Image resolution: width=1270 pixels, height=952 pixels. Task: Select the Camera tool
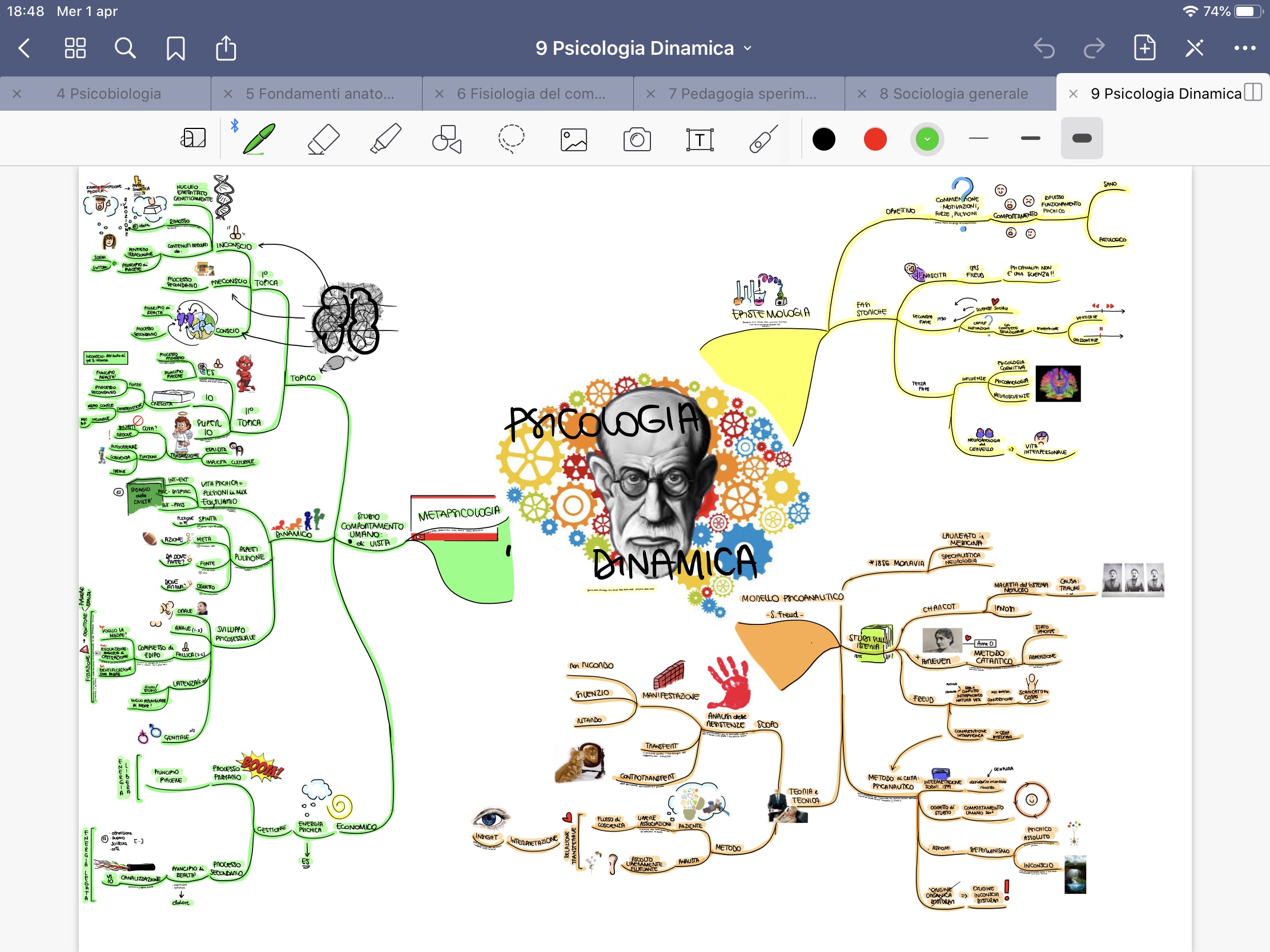(637, 139)
